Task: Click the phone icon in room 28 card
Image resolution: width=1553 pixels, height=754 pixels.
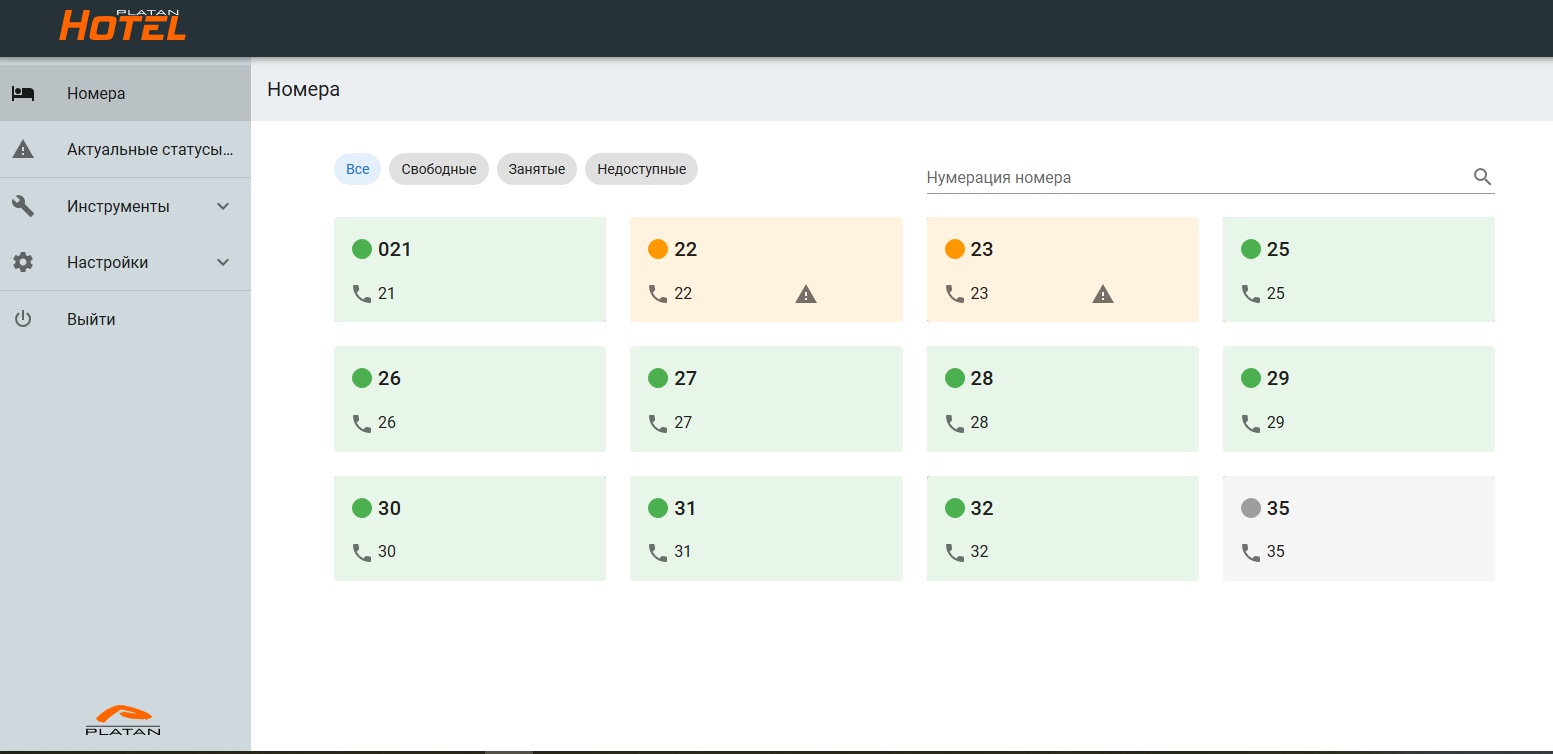Action: coord(955,423)
